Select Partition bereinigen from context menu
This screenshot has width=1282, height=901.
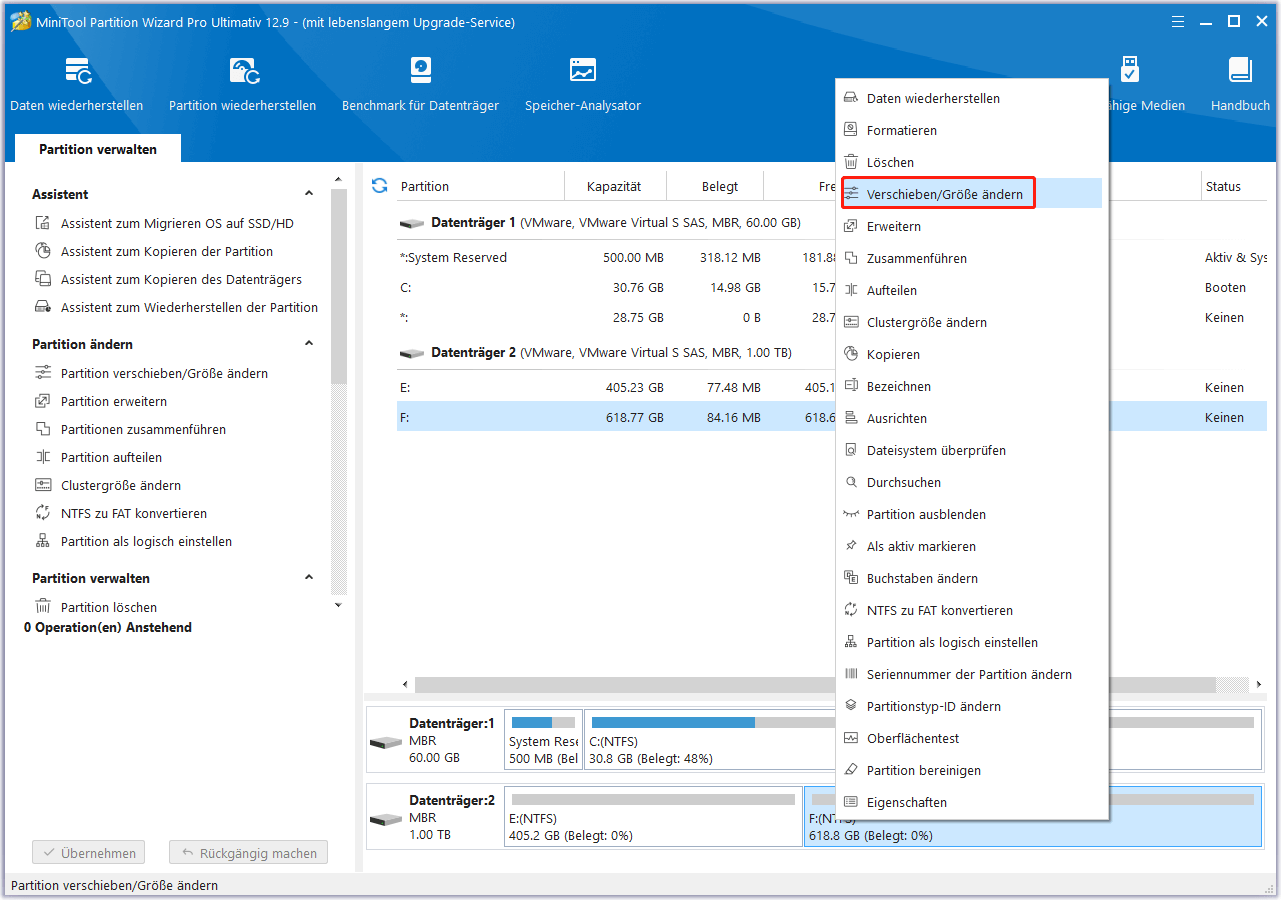pyautogui.click(x=971, y=771)
